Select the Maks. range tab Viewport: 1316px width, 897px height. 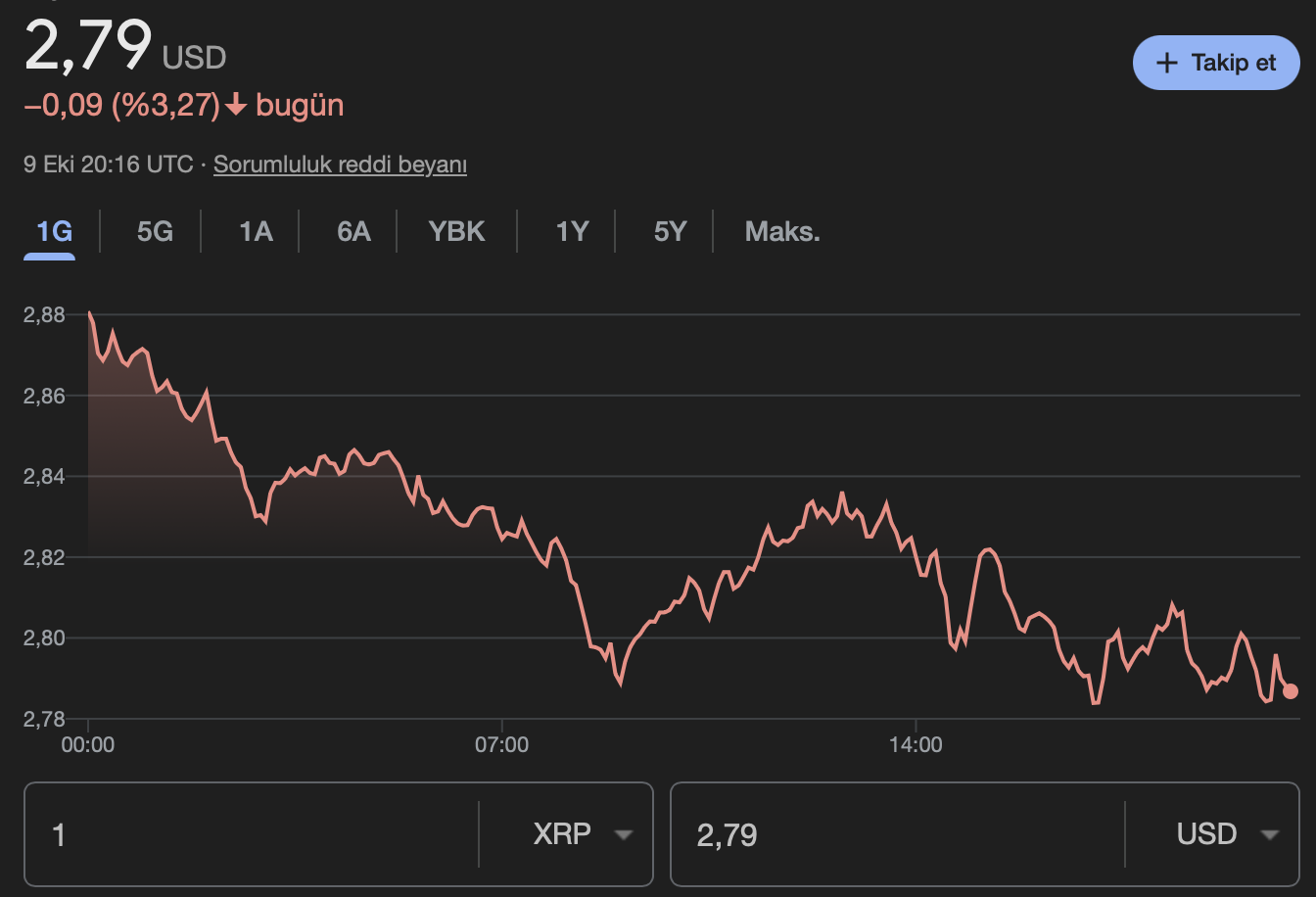pyautogui.click(x=781, y=232)
